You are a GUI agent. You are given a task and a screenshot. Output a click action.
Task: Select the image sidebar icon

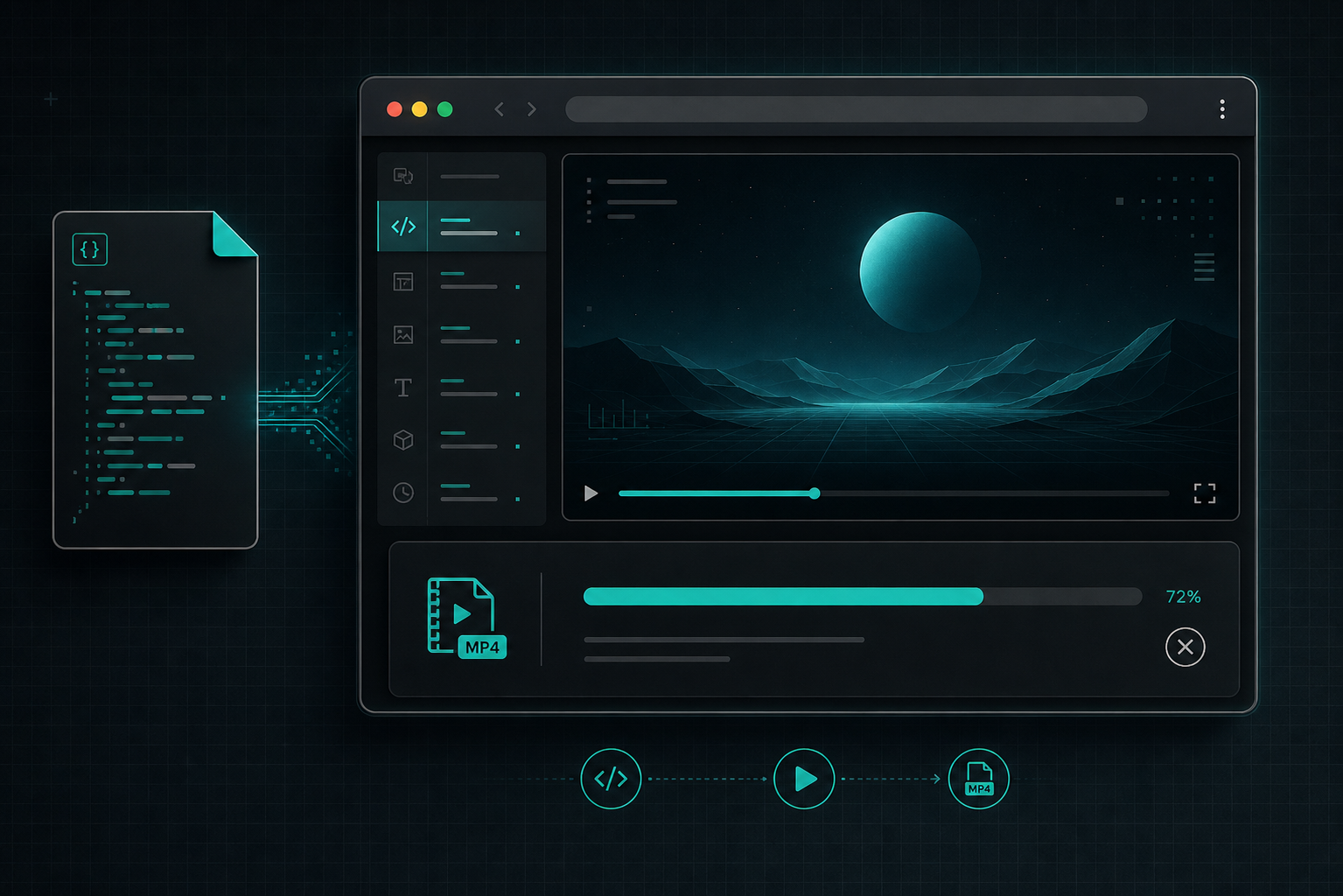pyautogui.click(x=403, y=334)
